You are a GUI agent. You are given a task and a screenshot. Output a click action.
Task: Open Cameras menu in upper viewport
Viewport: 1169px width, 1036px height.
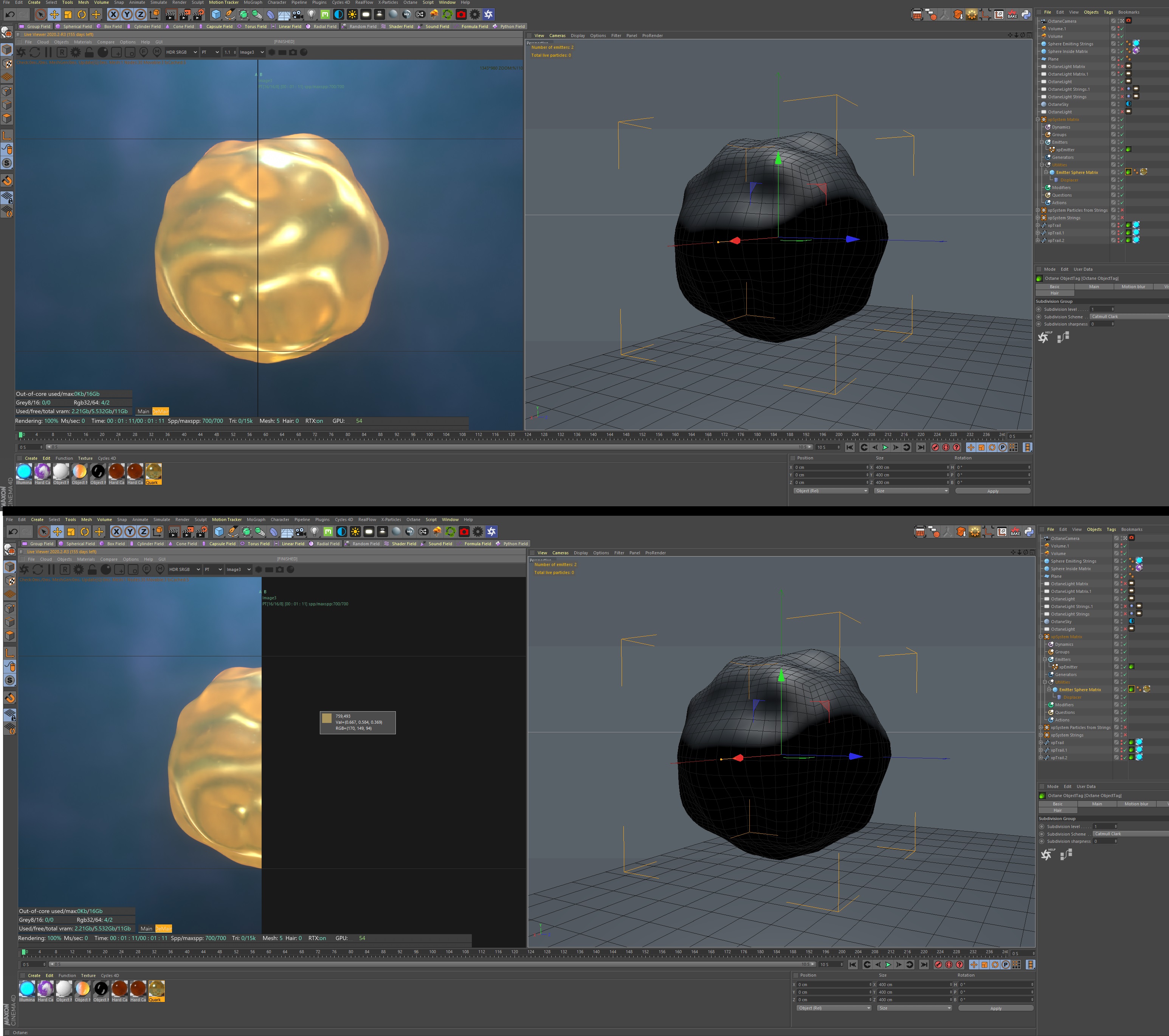[557, 36]
